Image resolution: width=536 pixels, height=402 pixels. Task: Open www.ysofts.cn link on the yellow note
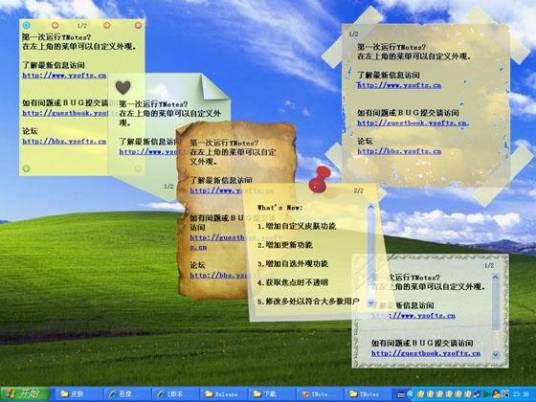click(x=65, y=75)
